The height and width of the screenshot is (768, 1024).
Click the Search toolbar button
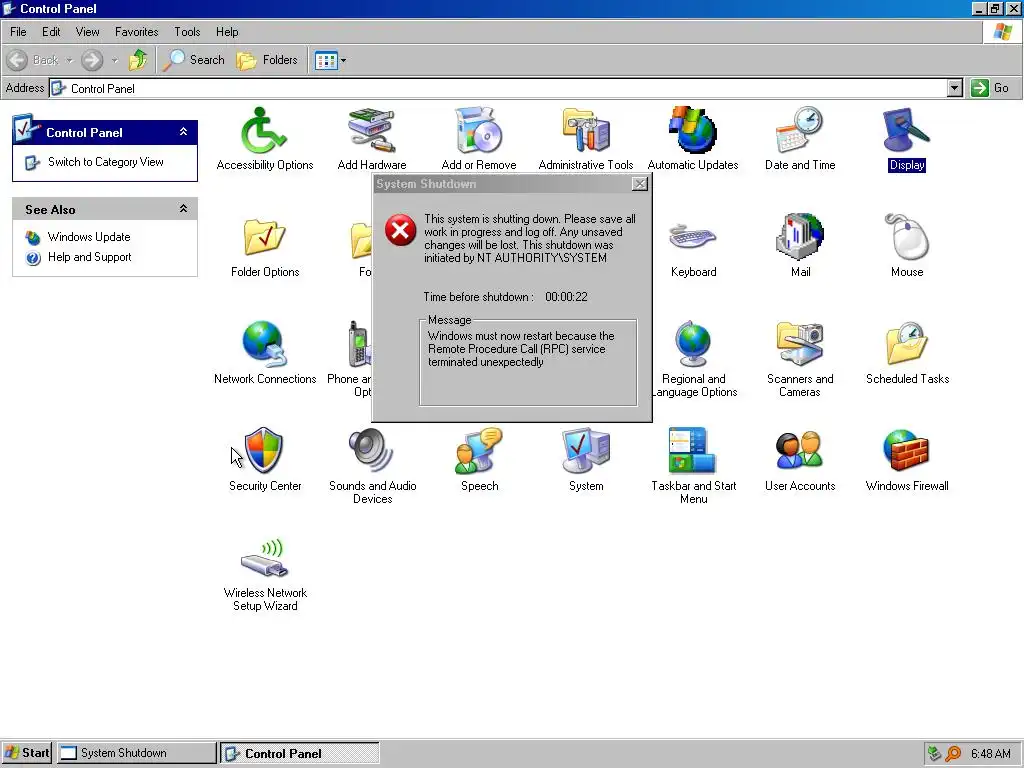[193, 60]
